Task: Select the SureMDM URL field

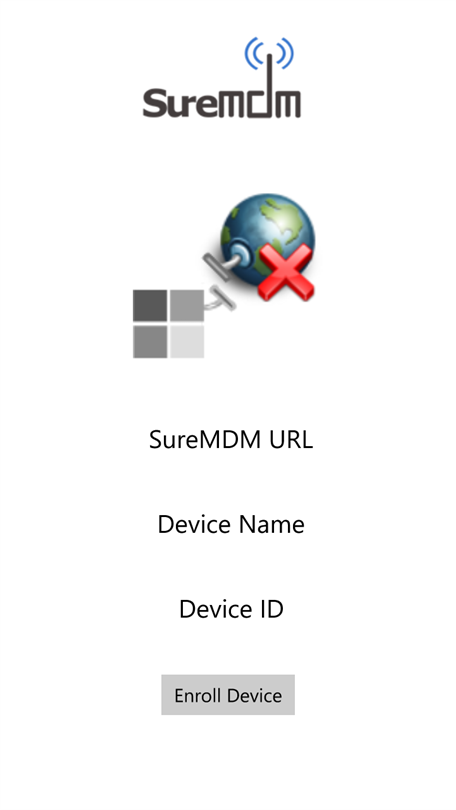Action: click(x=231, y=440)
